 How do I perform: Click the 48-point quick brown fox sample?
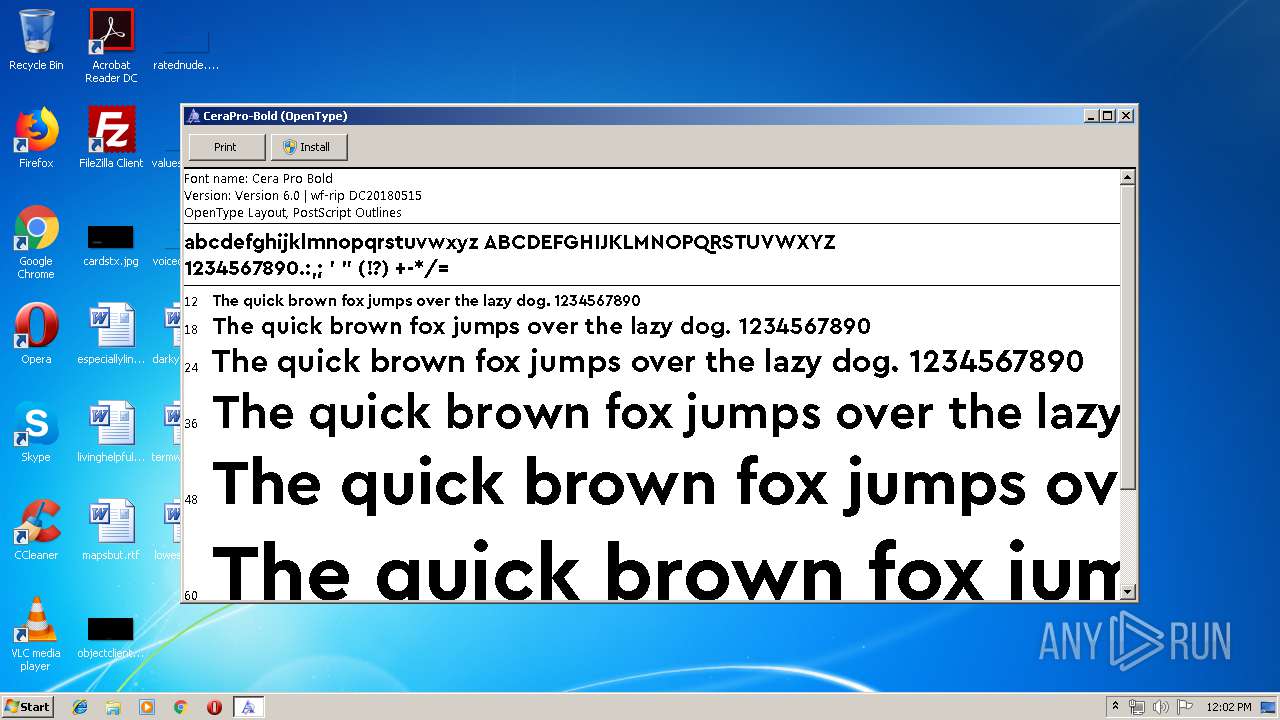coord(666,484)
